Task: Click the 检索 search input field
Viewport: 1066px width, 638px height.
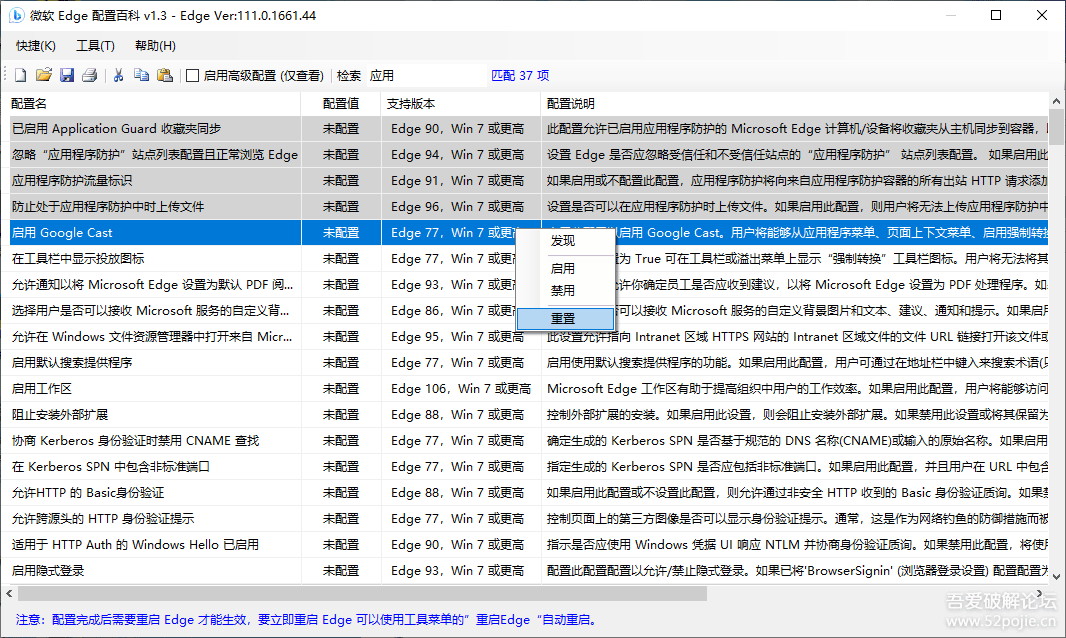Action: click(x=425, y=75)
